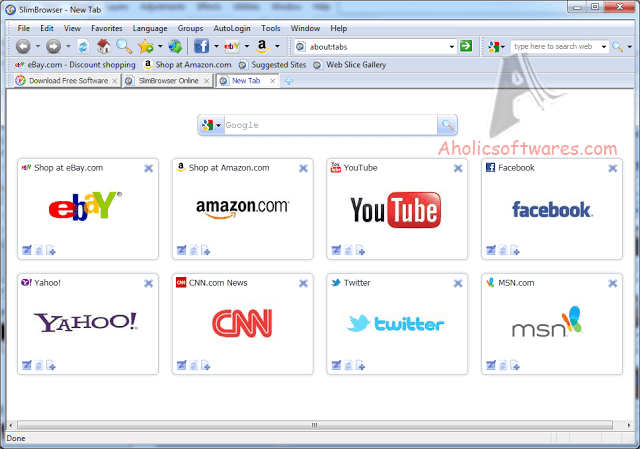Expand the Amazon toolbar dropdown arrow
Screen dimensions: 640x449
277,46
